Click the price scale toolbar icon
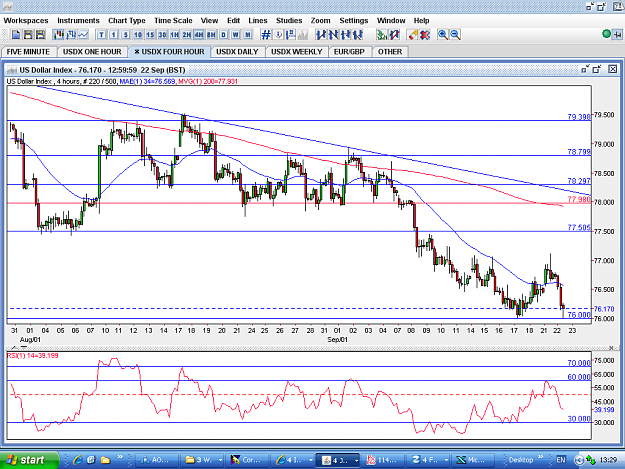The image size is (625, 469). [x=291, y=35]
